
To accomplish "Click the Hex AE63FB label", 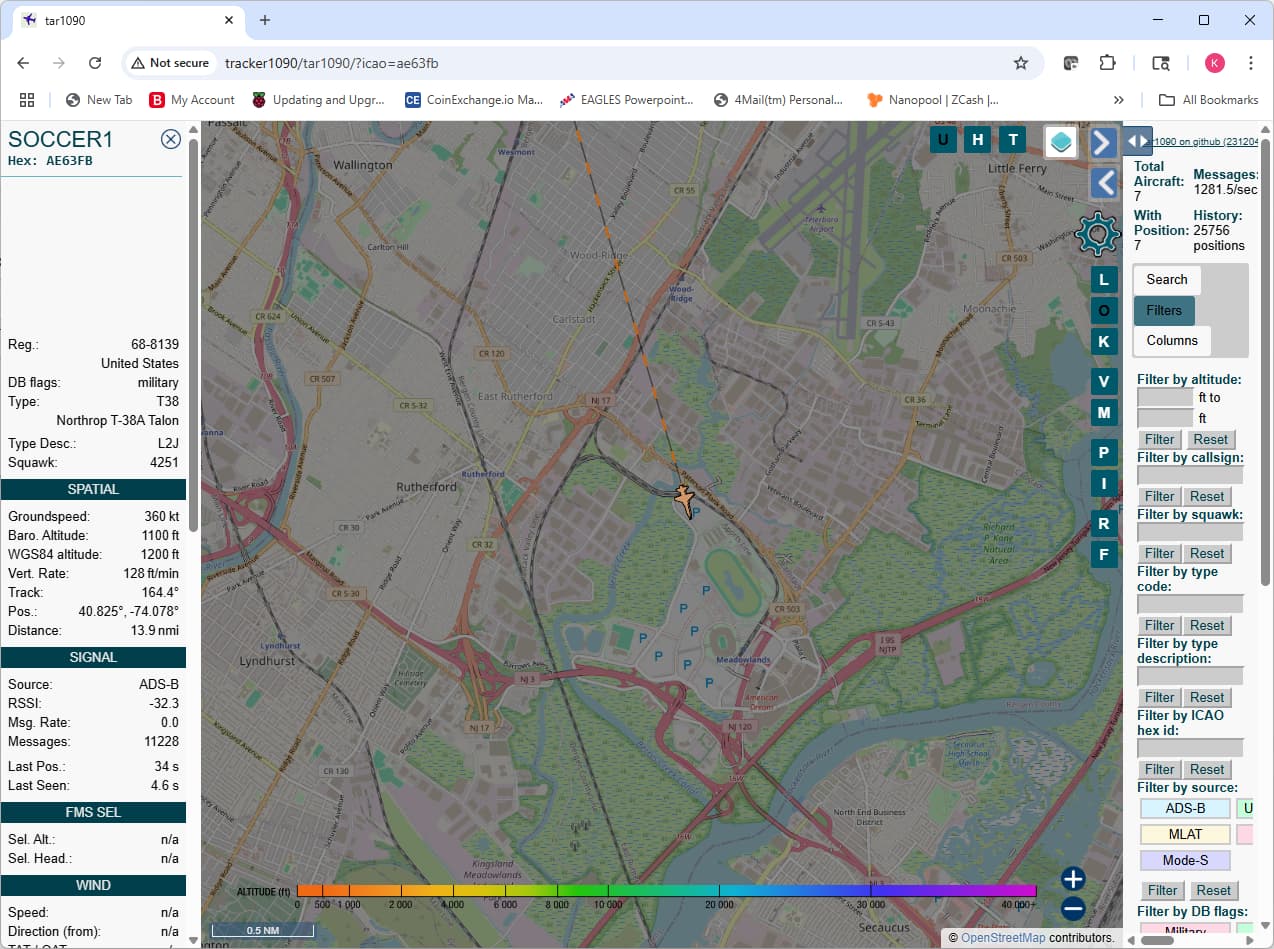I will (x=50, y=161).
